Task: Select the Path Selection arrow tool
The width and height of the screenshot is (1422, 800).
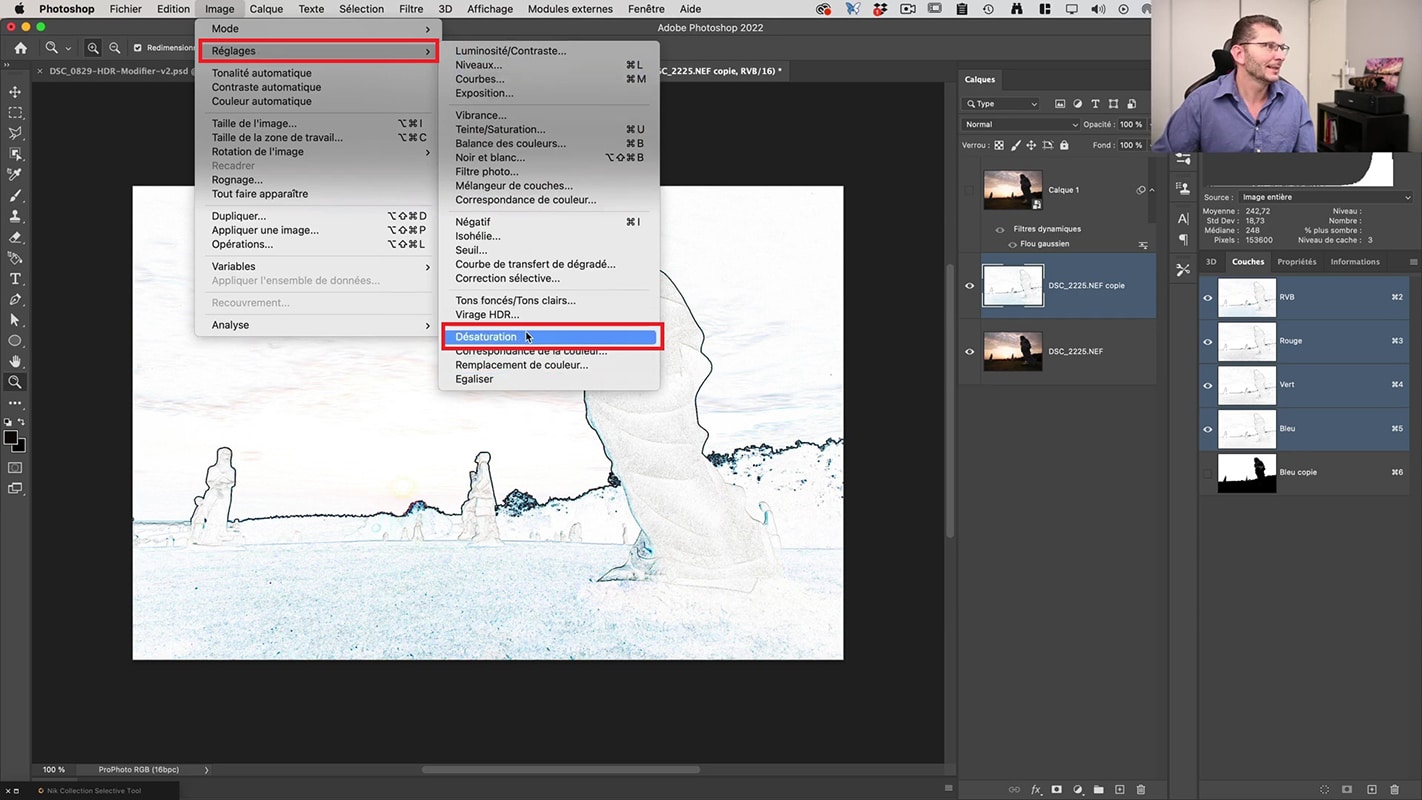Action: tap(15, 320)
